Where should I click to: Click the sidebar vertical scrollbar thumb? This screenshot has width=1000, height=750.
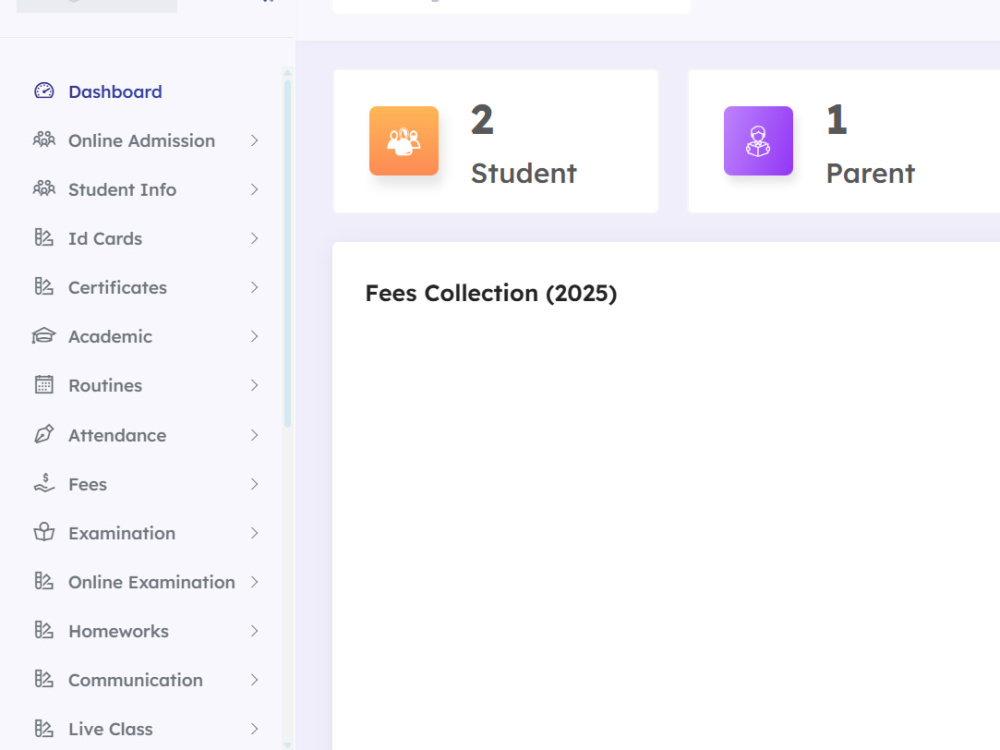[288, 253]
